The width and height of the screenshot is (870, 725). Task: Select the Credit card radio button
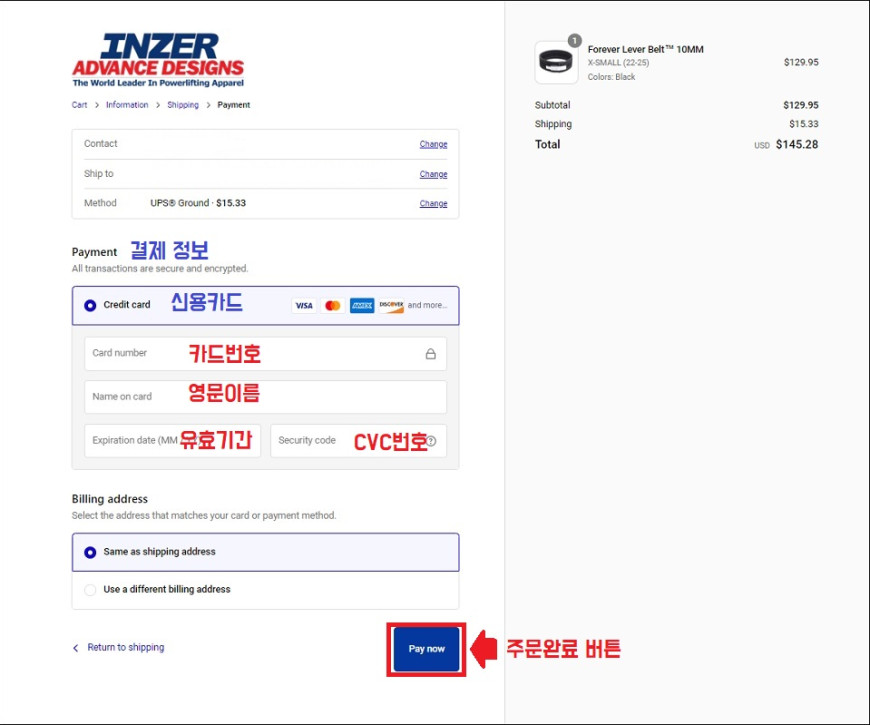[x=90, y=306]
